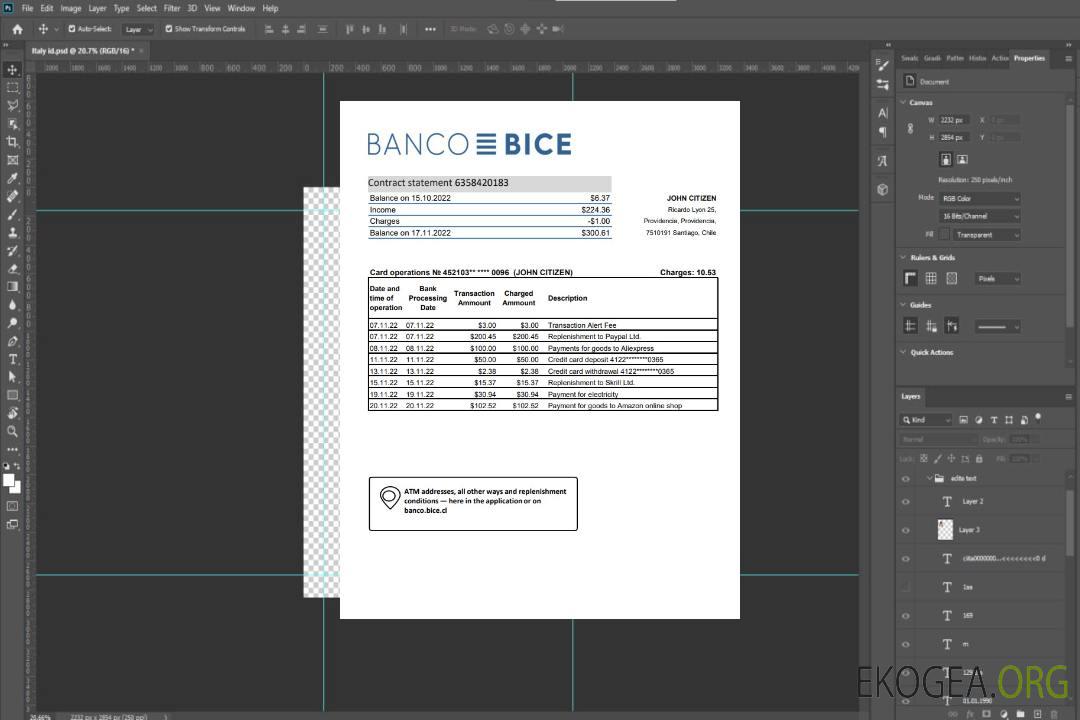
Task: Hide the 'adita text' group layer
Action: pyautogui.click(x=906, y=478)
